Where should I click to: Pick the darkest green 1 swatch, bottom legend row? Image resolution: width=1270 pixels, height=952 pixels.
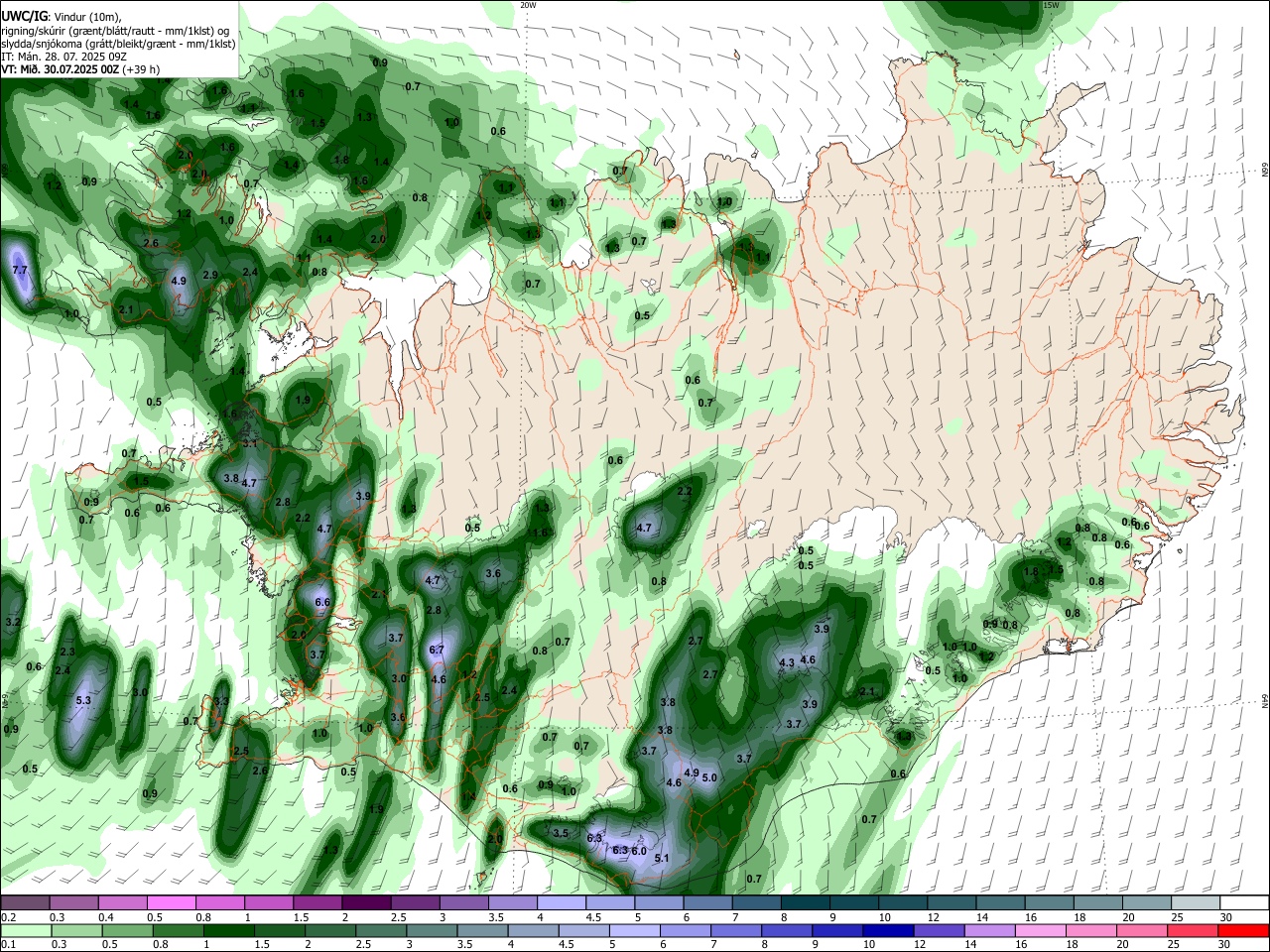(228, 930)
